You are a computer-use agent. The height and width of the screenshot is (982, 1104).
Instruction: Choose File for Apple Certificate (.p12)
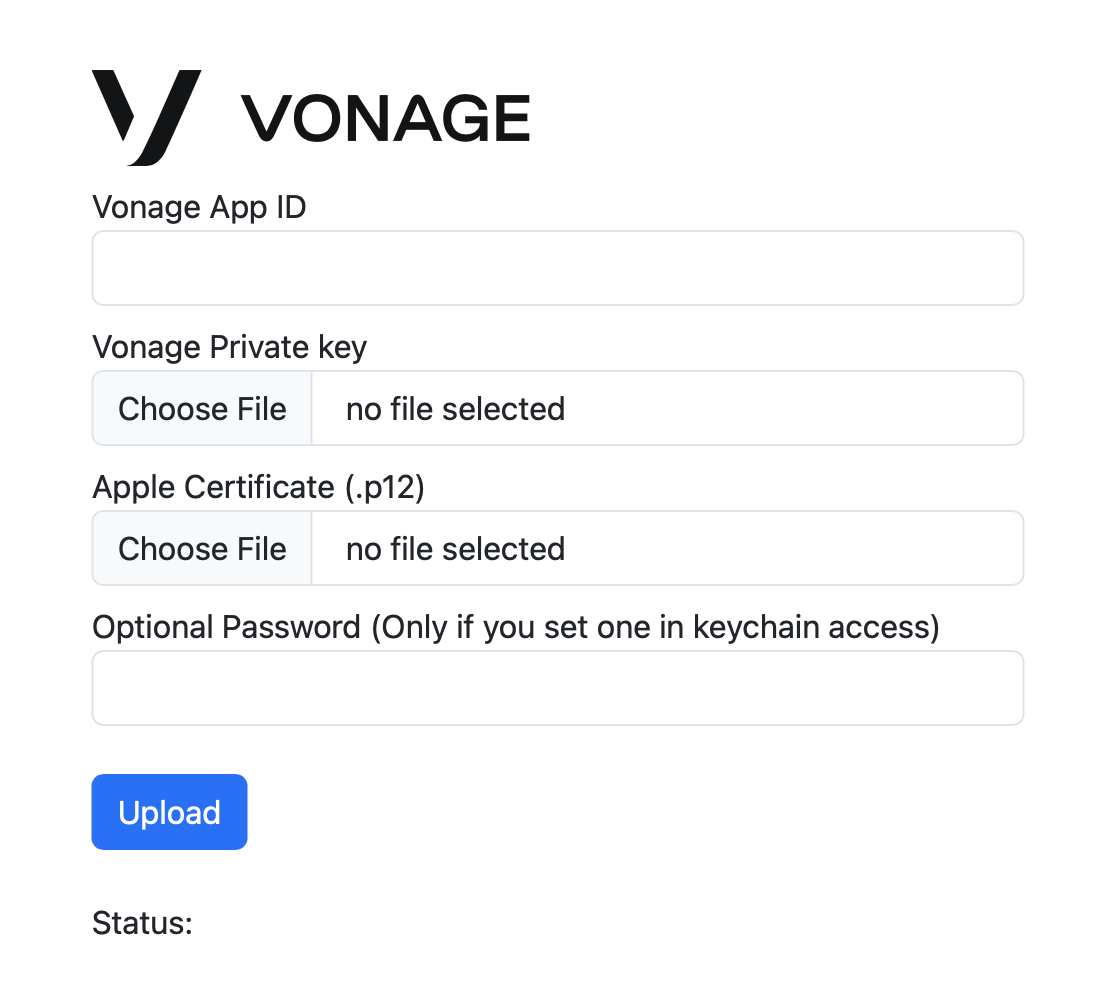point(202,549)
